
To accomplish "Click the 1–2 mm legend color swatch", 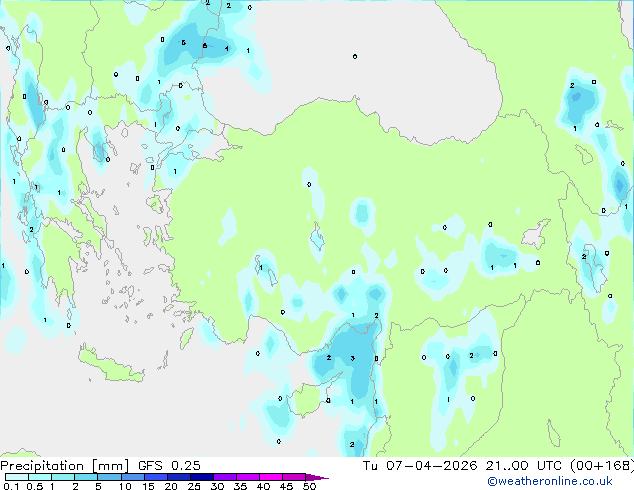I will coord(63,477).
